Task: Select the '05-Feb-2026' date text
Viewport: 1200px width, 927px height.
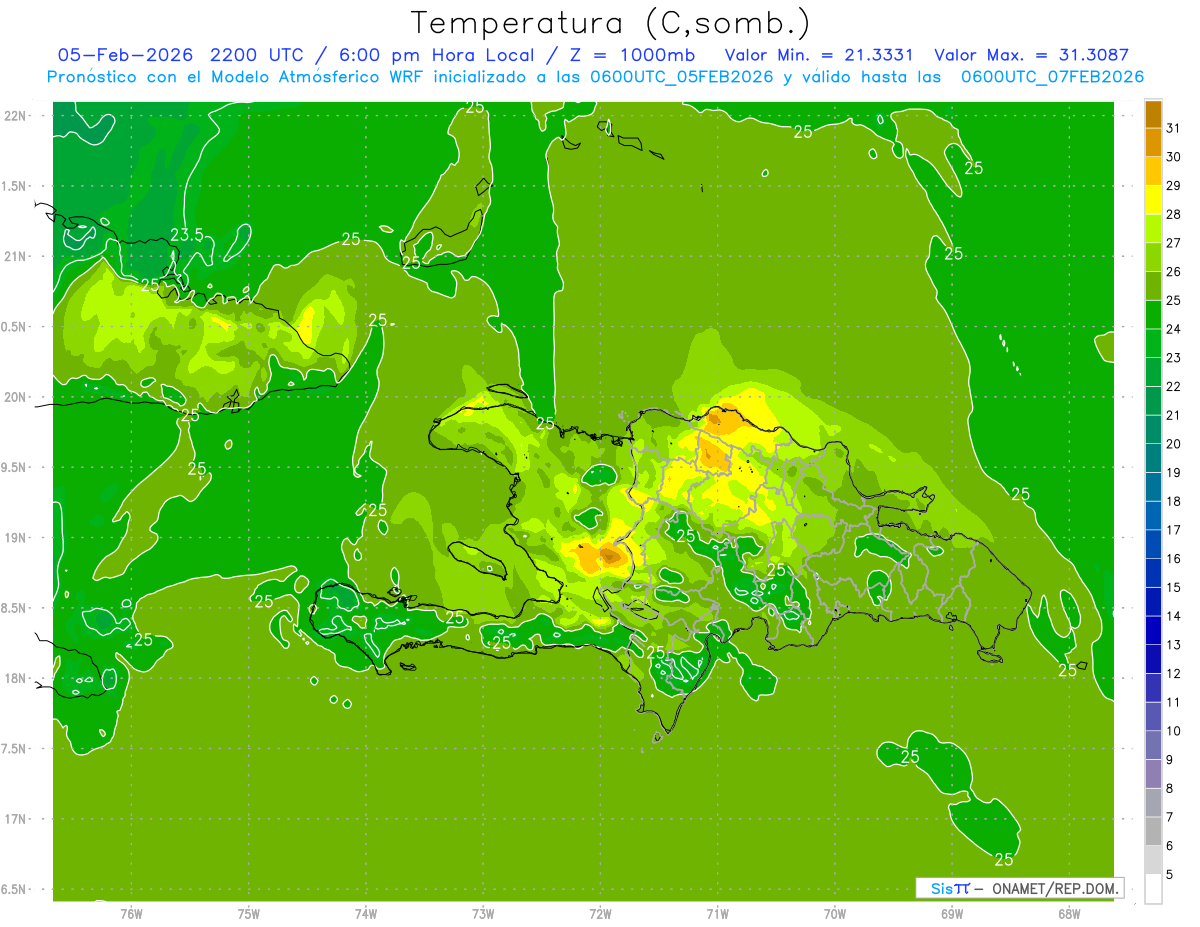Action: [125, 55]
